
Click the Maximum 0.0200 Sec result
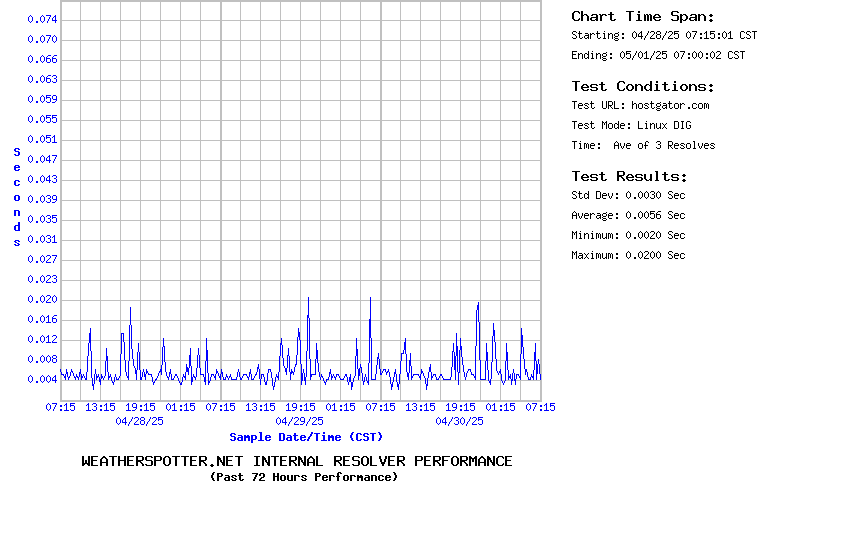click(x=628, y=255)
